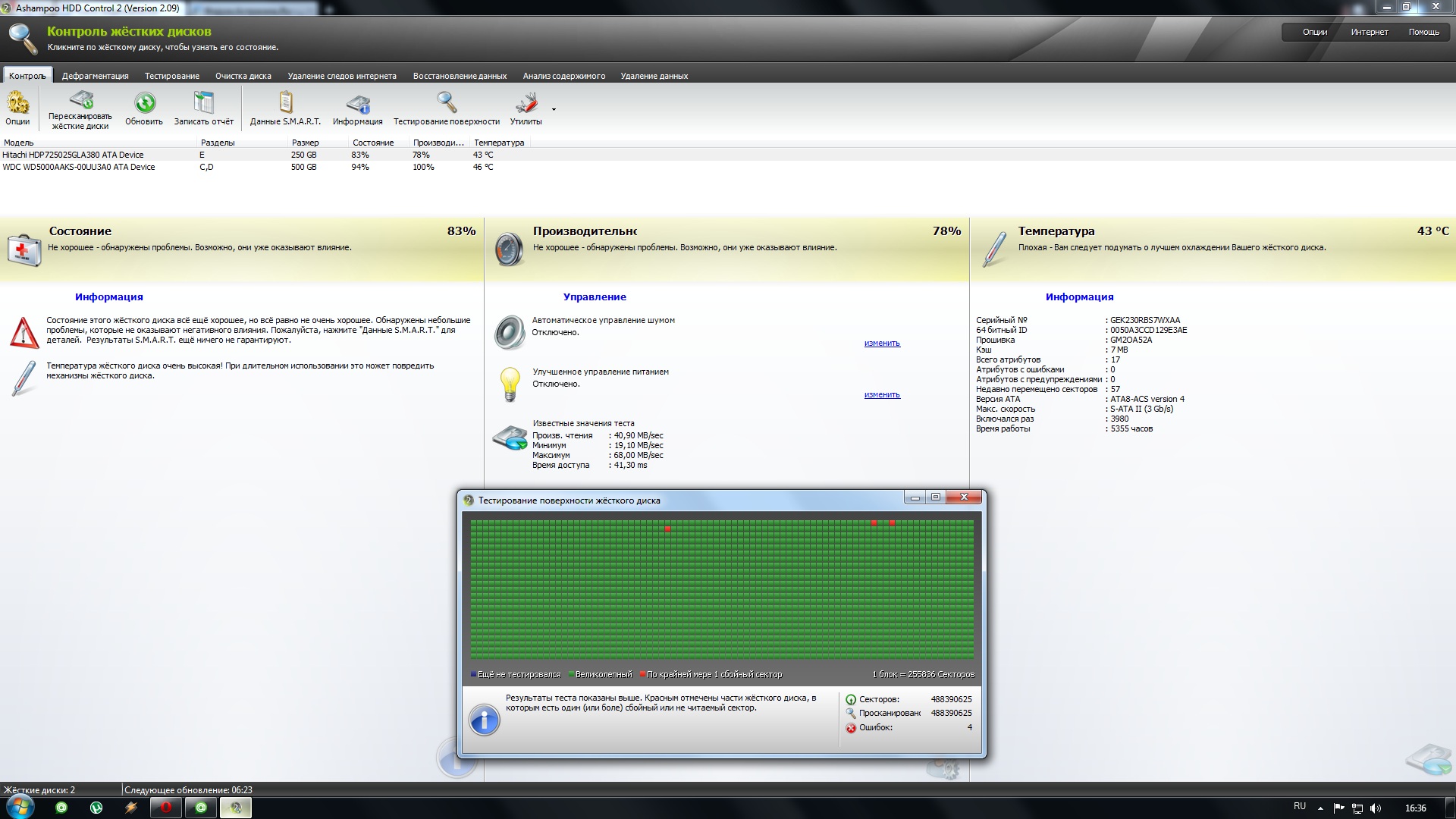
Task: Click изменить link for noise management
Action: coord(882,344)
